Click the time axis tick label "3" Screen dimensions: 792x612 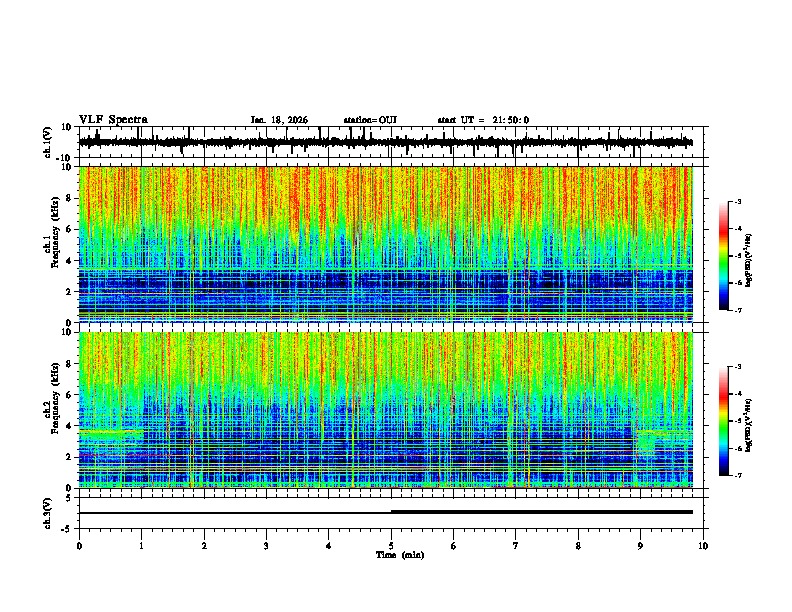(266, 546)
